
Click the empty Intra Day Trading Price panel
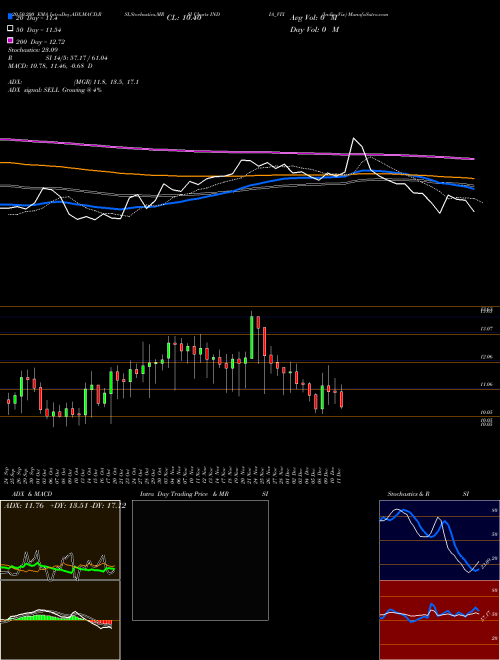pos(200,560)
